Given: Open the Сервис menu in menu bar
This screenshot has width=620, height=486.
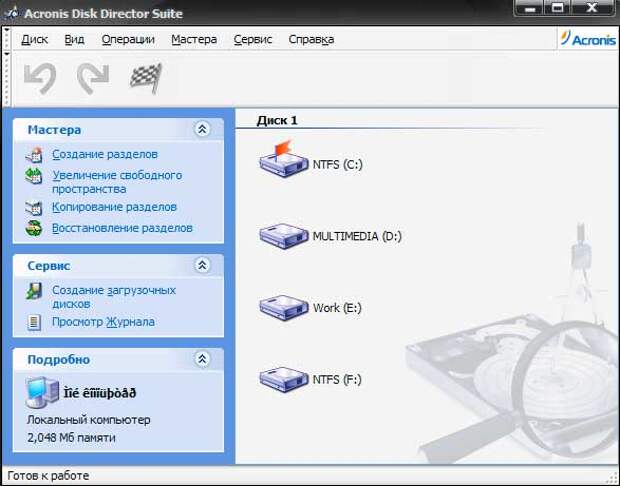Looking at the screenshot, I should point(253,40).
